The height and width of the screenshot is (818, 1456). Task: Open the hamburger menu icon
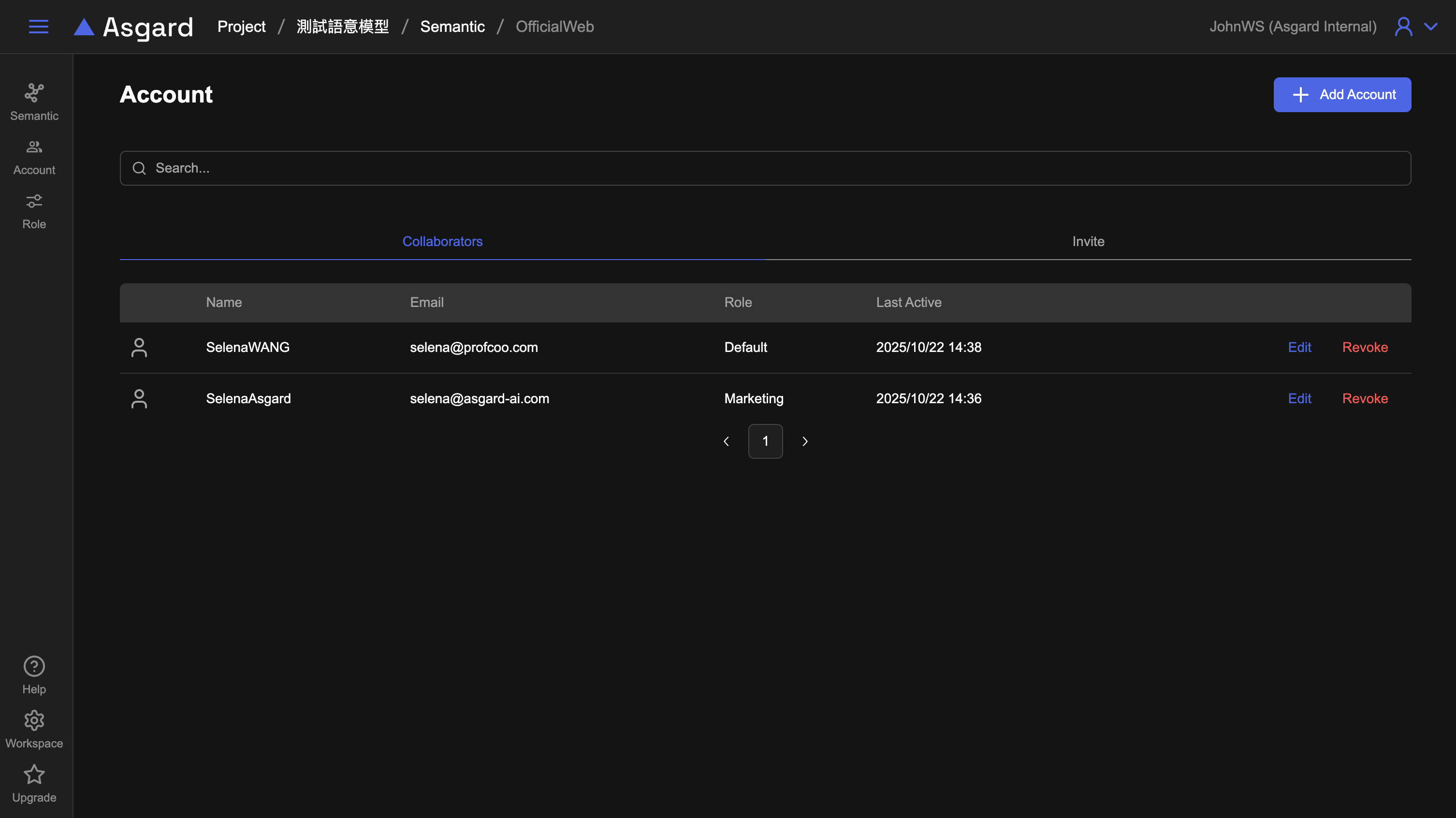point(39,27)
